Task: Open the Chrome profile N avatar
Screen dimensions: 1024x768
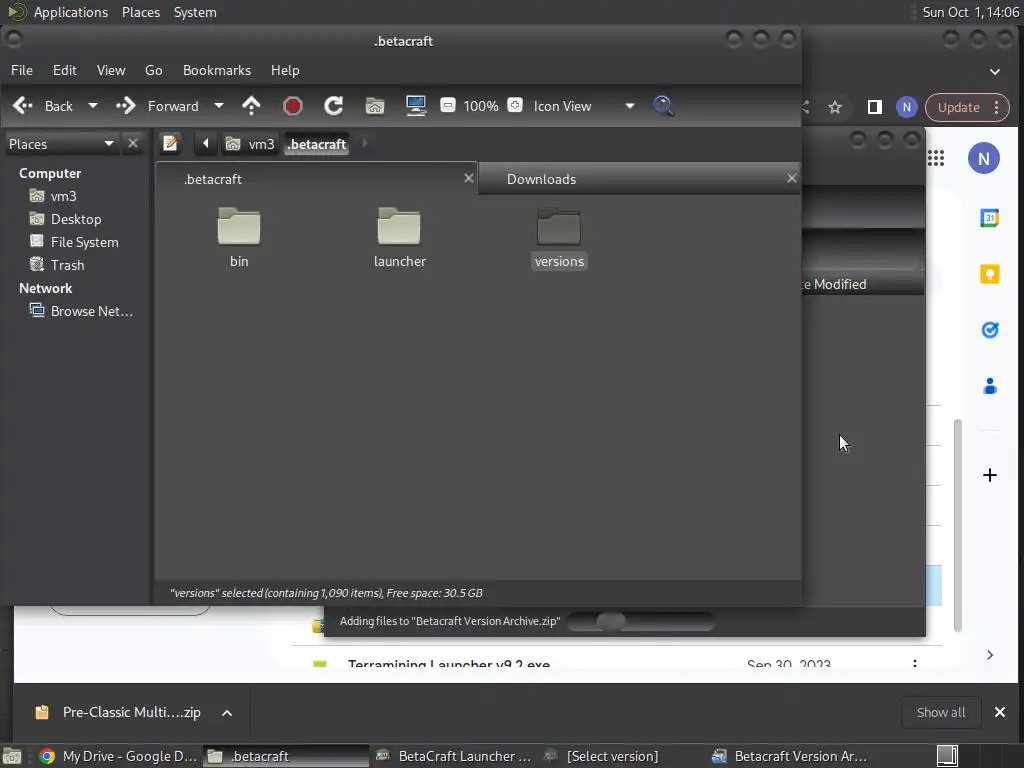Action: coord(906,107)
